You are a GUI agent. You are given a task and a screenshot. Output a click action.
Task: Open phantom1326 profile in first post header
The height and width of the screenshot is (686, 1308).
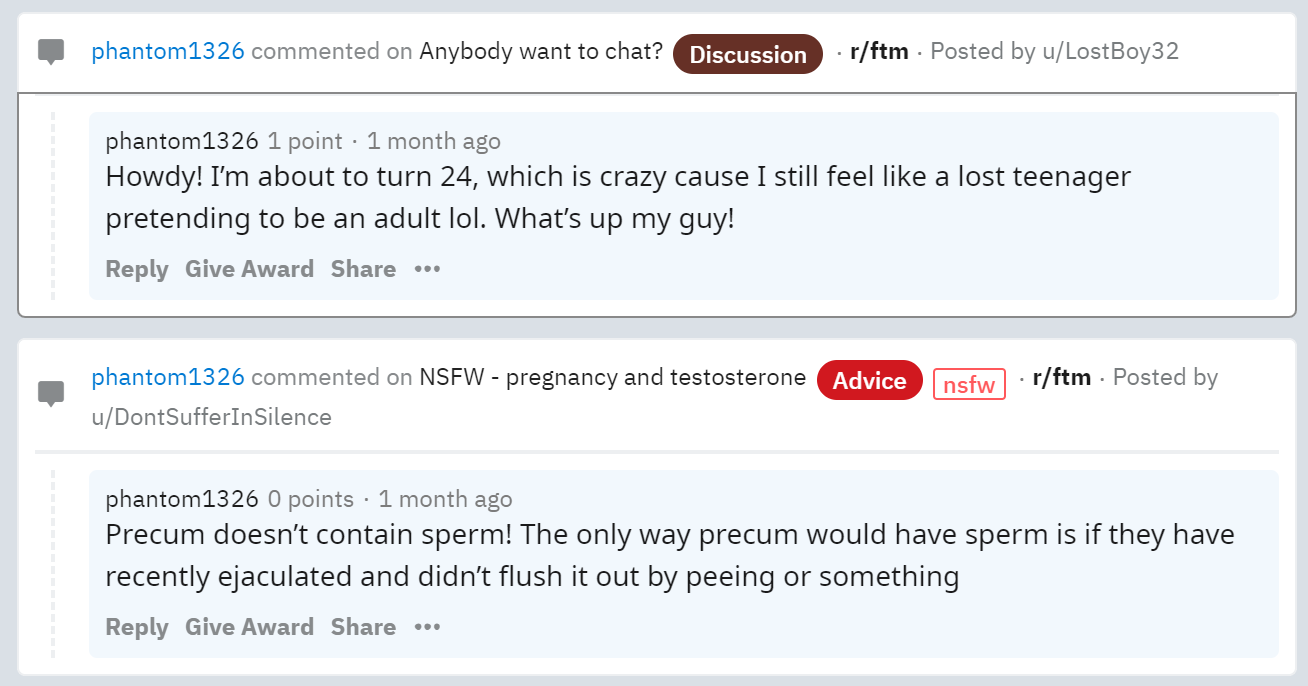pos(168,51)
